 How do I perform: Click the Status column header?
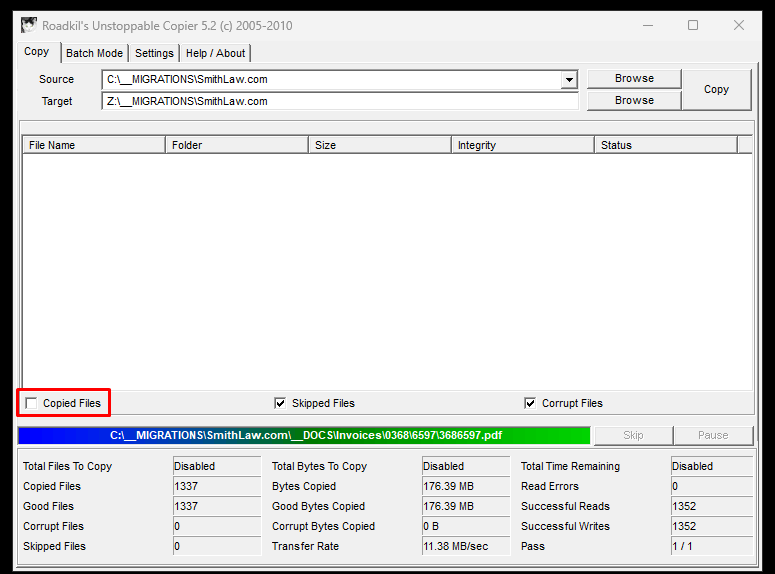tap(665, 145)
